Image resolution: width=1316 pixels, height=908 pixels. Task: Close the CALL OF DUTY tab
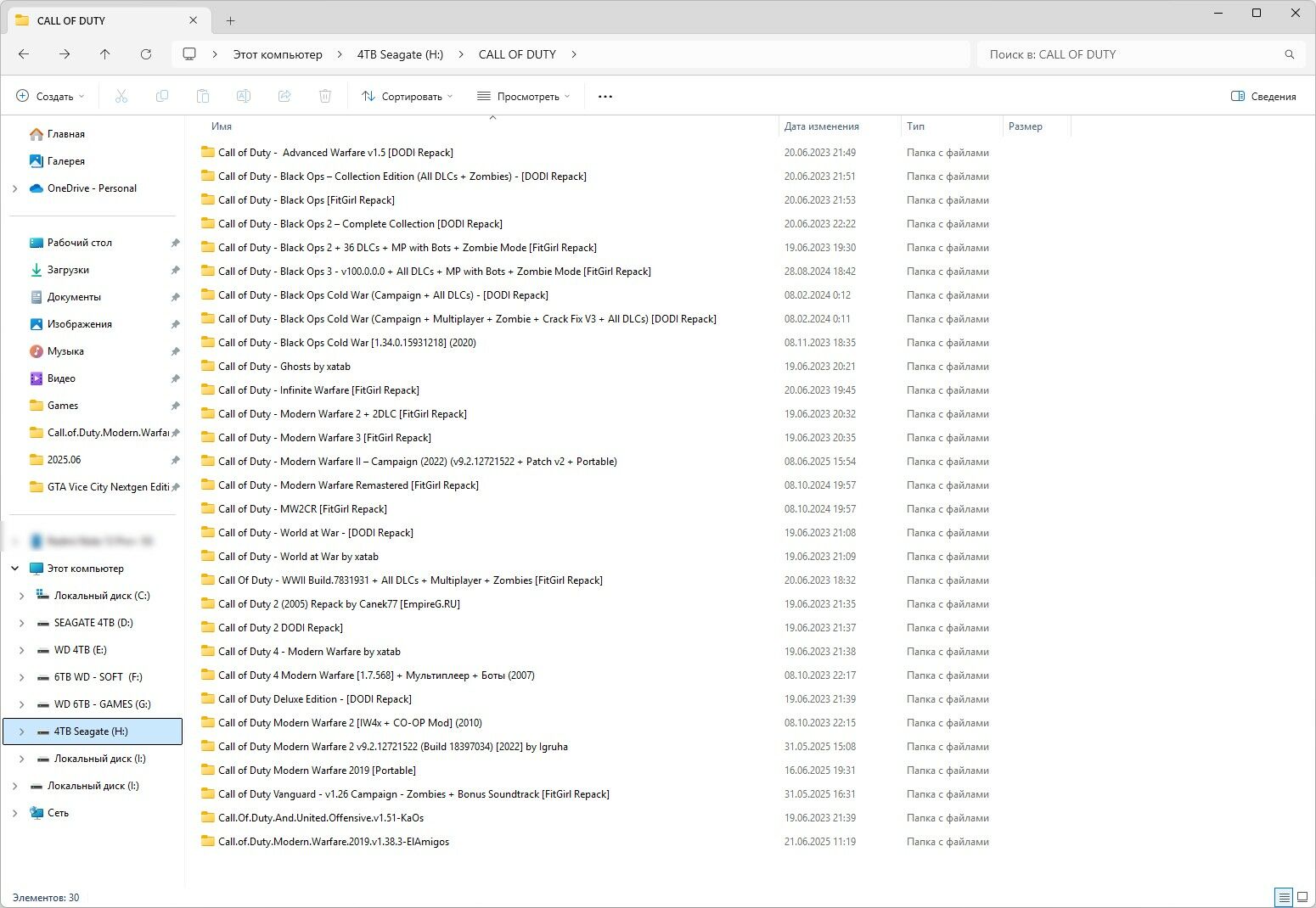(x=194, y=20)
